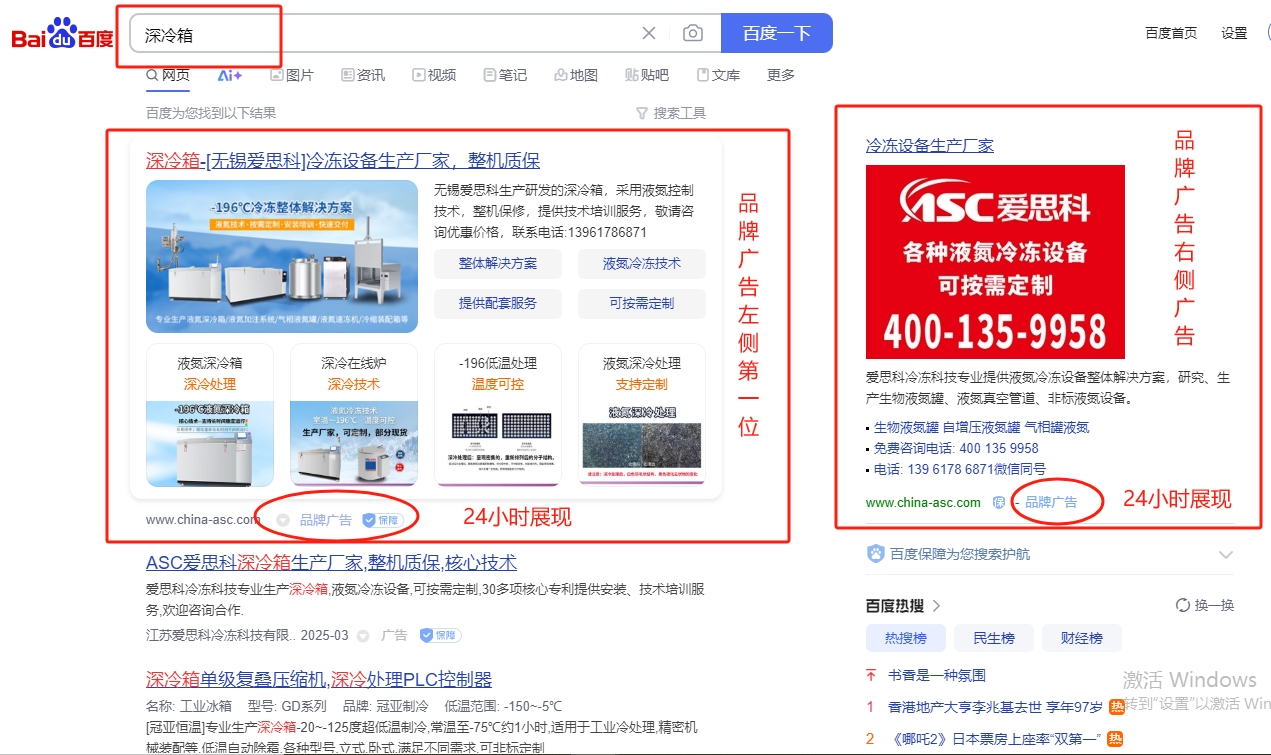Select the 网页 tab
This screenshot has width=1271, height=755.
168,75
